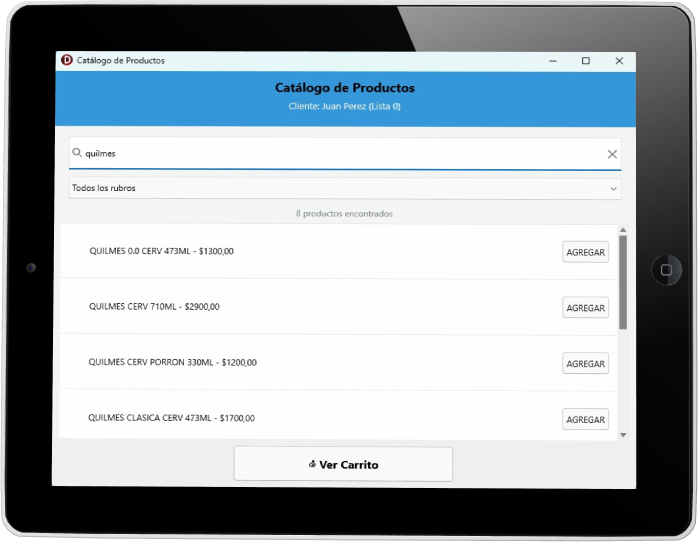Select the QUILMES 0.0 CERV 473ML row text
Image resolution: width=698 pixels, height=542 pixels.
(161, 251)
